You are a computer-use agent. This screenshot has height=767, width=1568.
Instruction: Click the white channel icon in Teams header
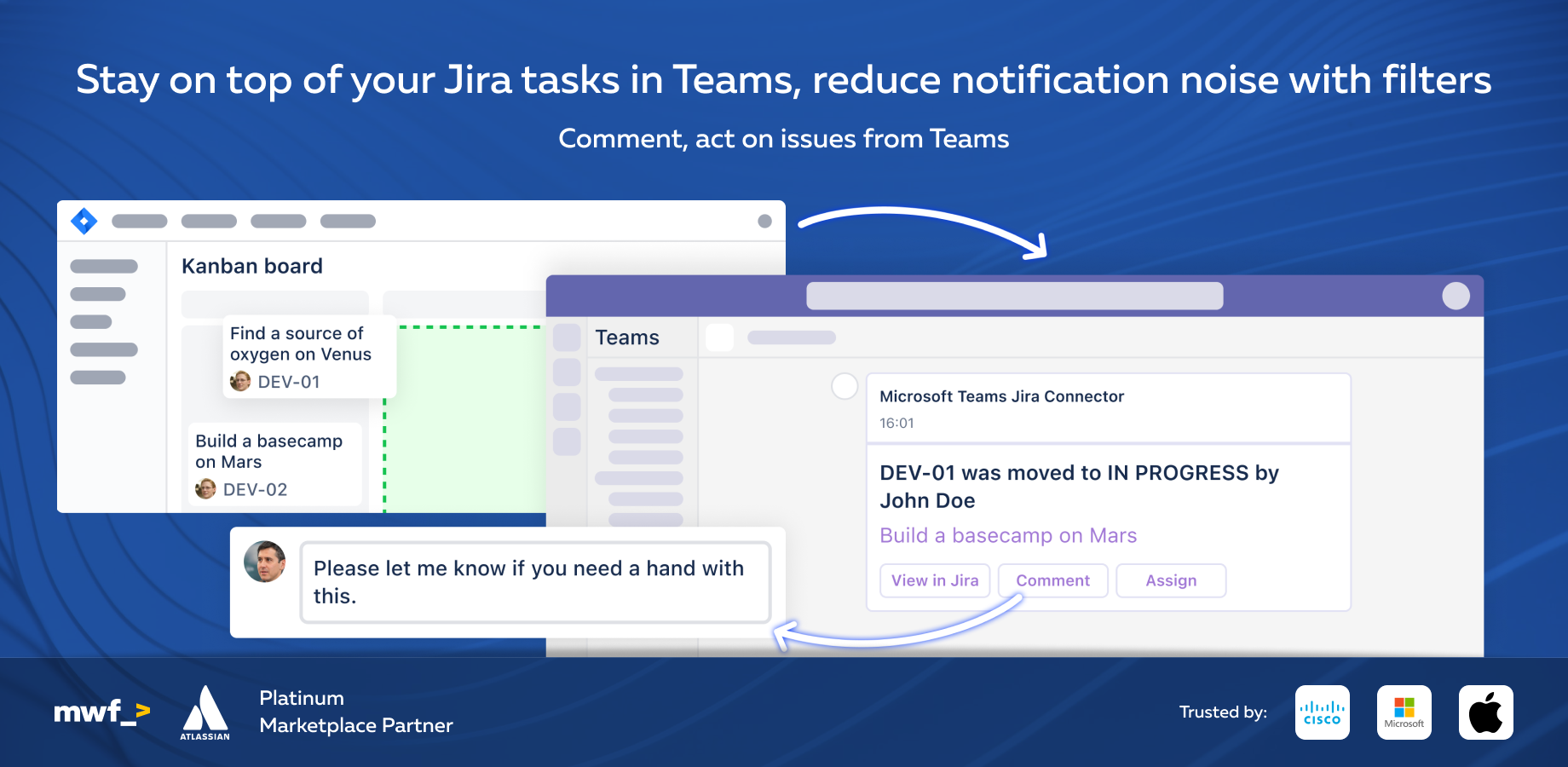[x=719, y=337]
